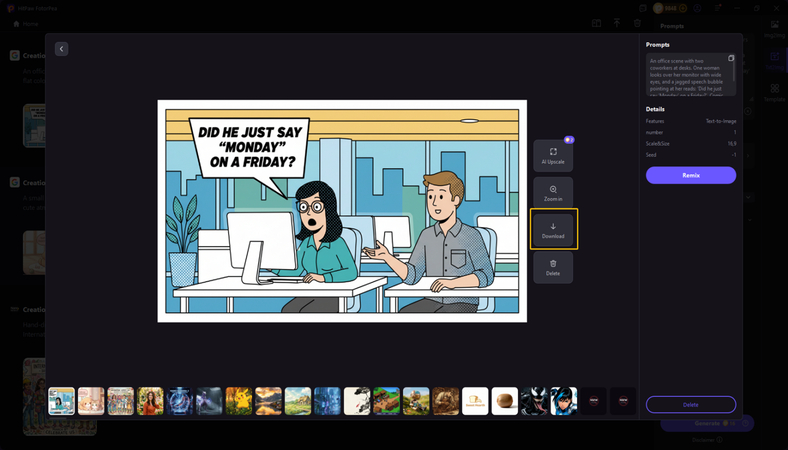Switch to Template in the right sidebar

774,93
